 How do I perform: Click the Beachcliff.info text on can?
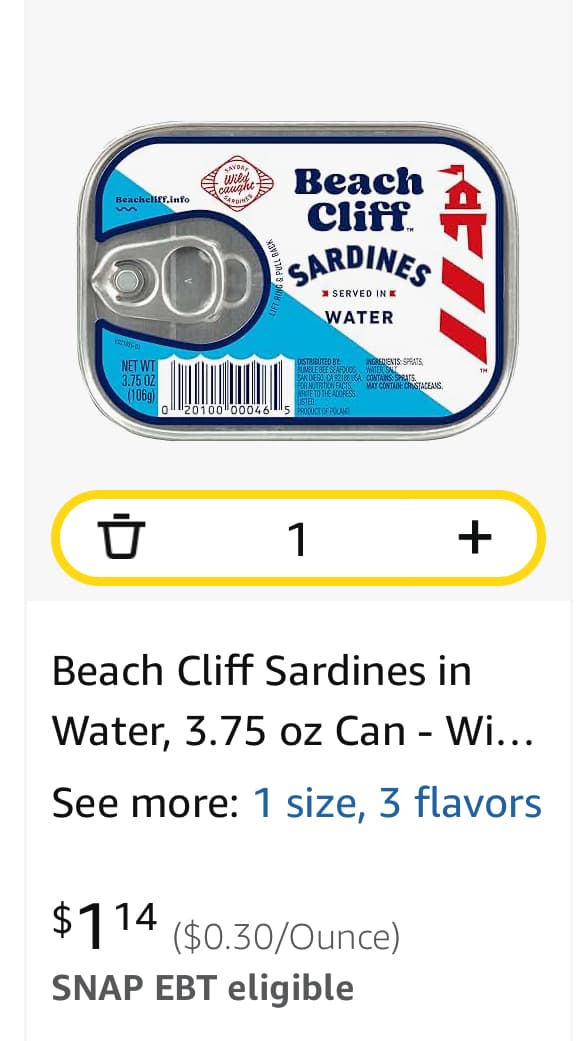pyautogui.click(x=152, y=199)
